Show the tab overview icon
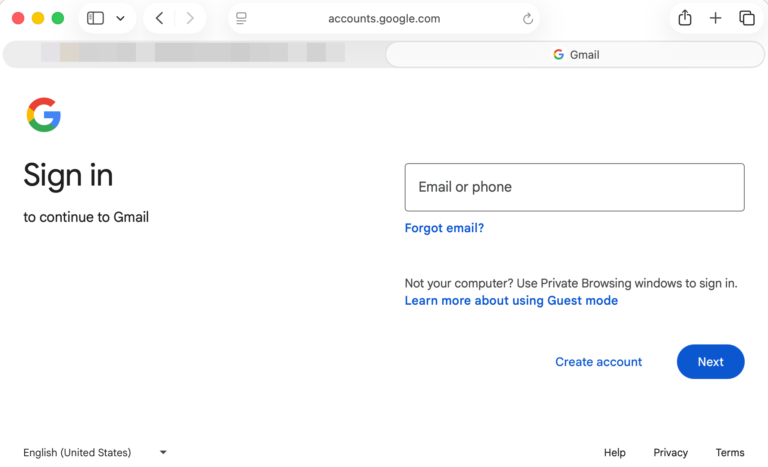This screenshot has width=768, height=467. (x=747, y=18)
